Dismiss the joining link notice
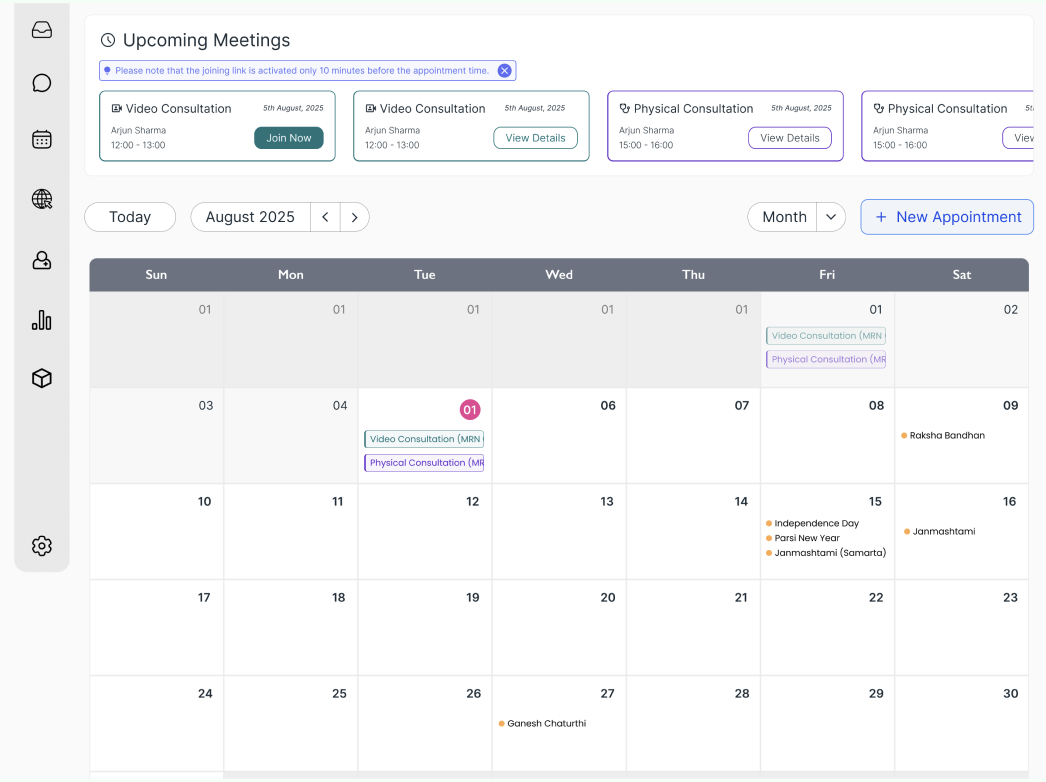This screenshot has width=1046, height=782. [x=505, y=71]
